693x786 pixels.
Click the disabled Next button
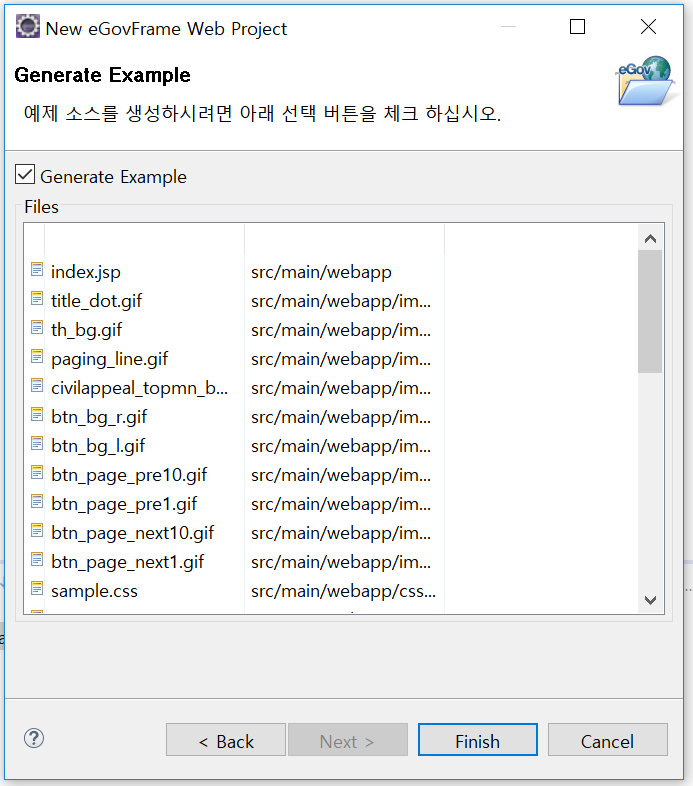348,740
